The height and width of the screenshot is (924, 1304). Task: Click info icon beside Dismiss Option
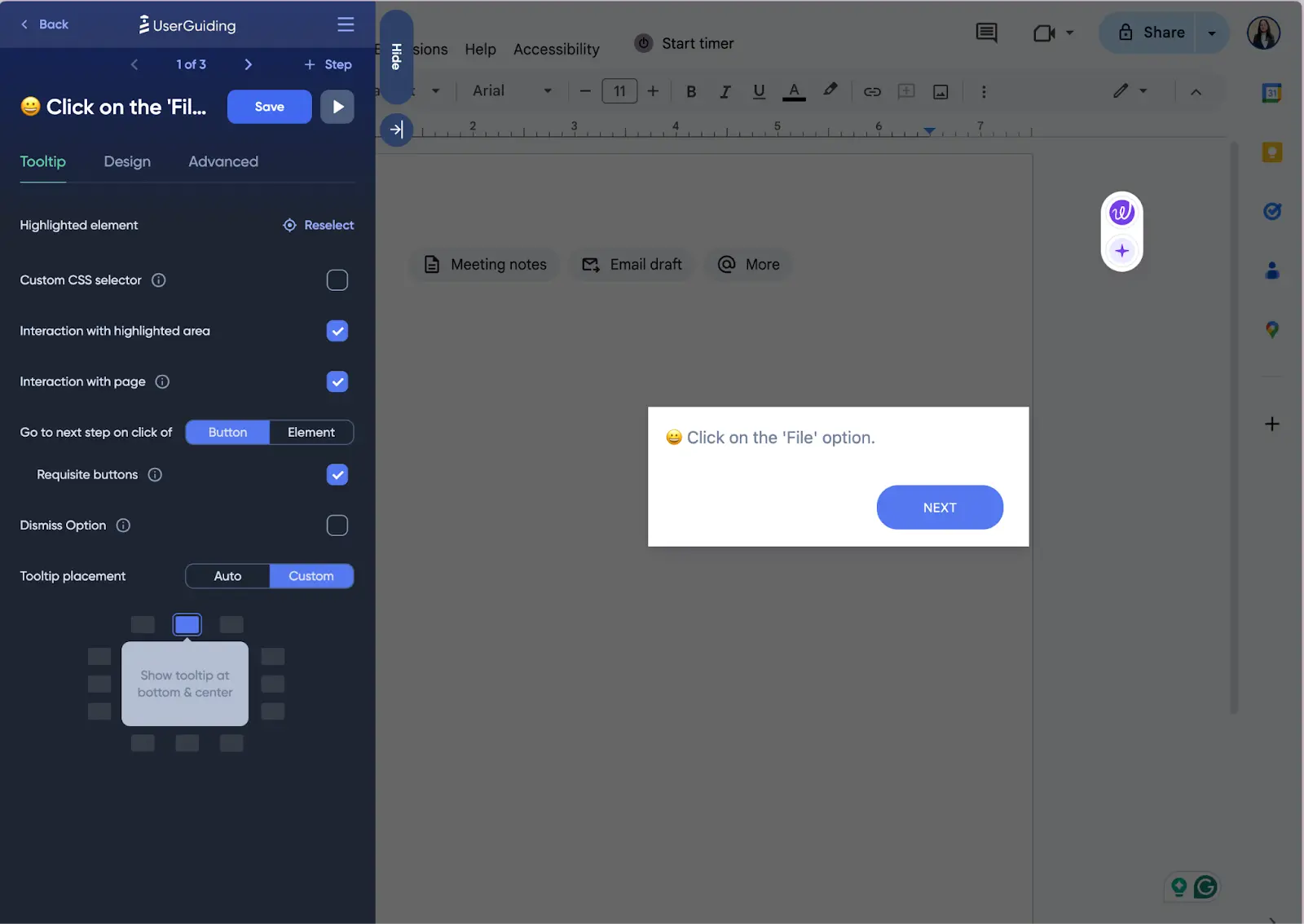click(123, 526)
